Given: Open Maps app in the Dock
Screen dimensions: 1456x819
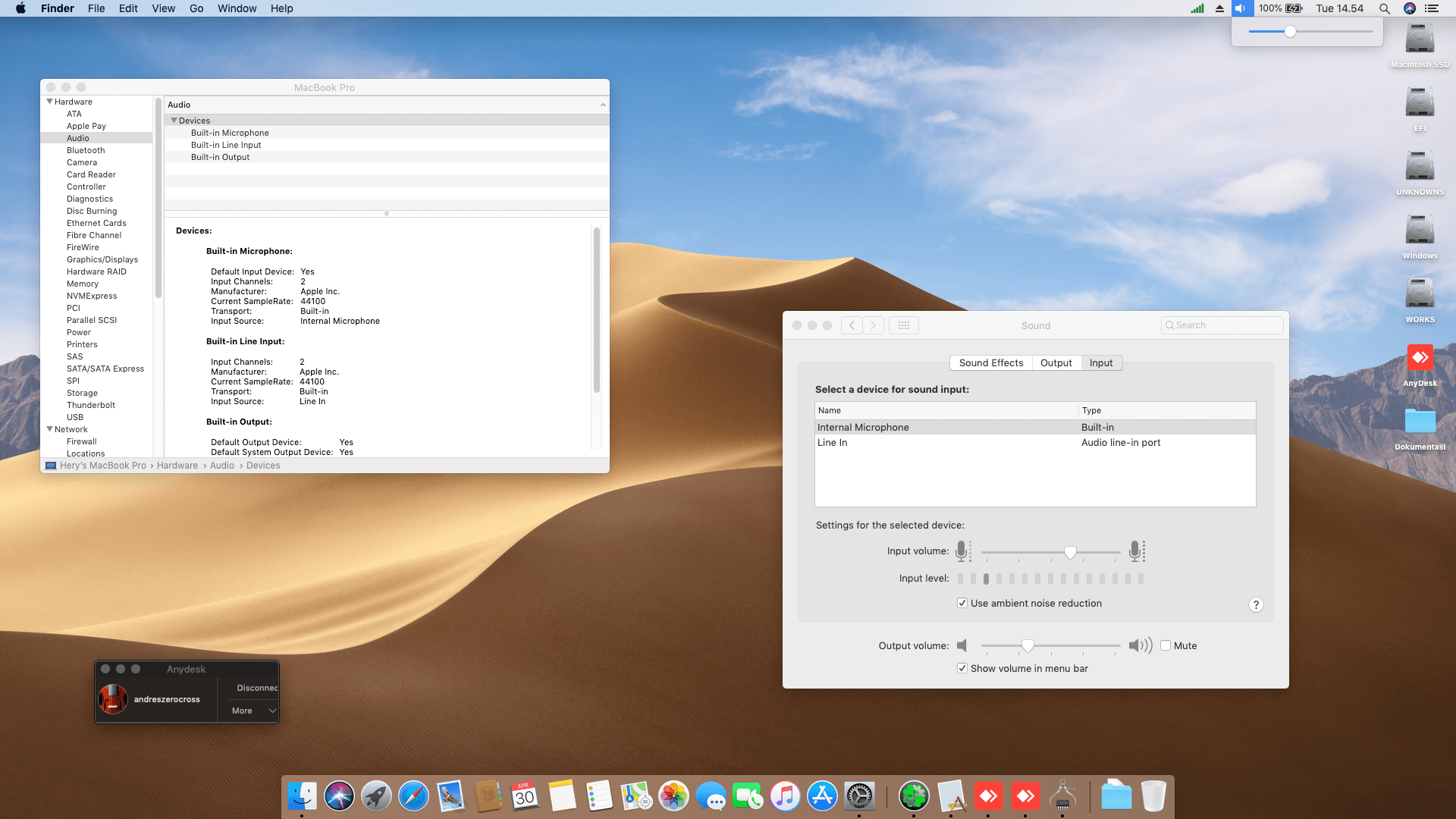Looking at the screenshot, I should pos(636,796).
